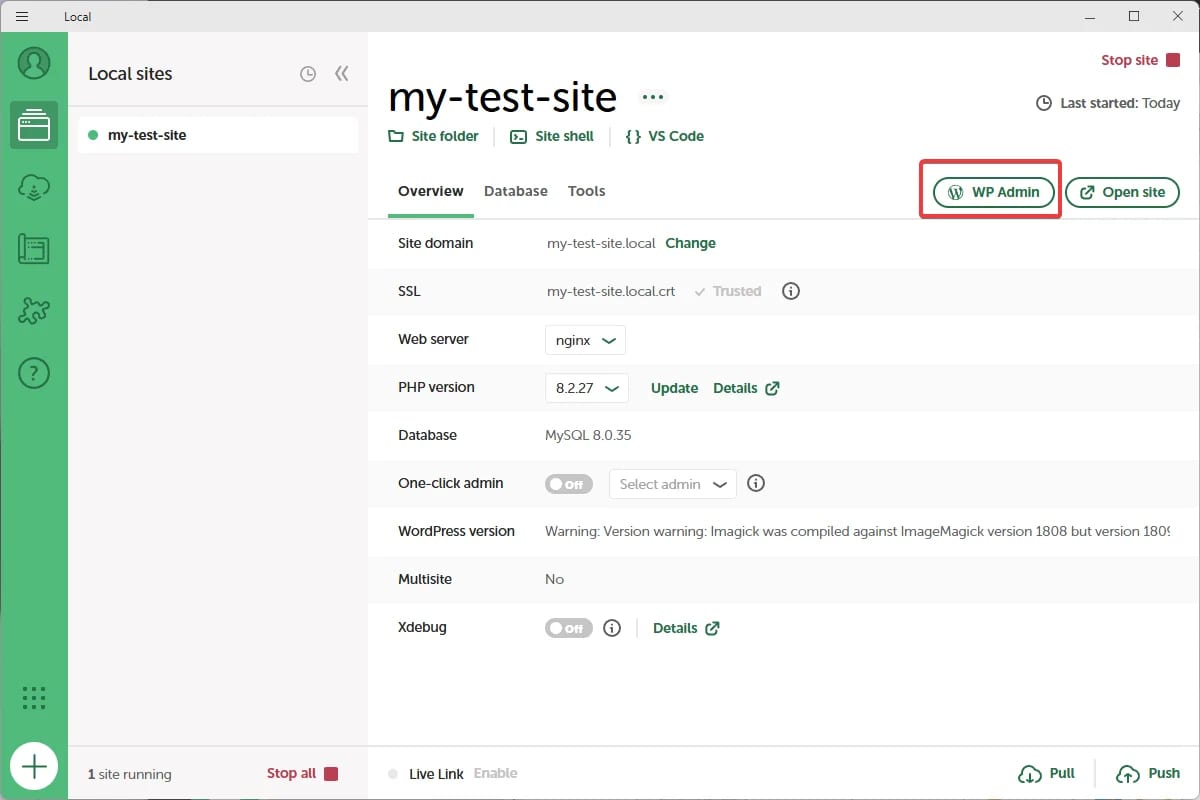Expand the PHP version dropdown
Image resolution: width=1200 pixels, height=800 pixels.
click(586, 388)
